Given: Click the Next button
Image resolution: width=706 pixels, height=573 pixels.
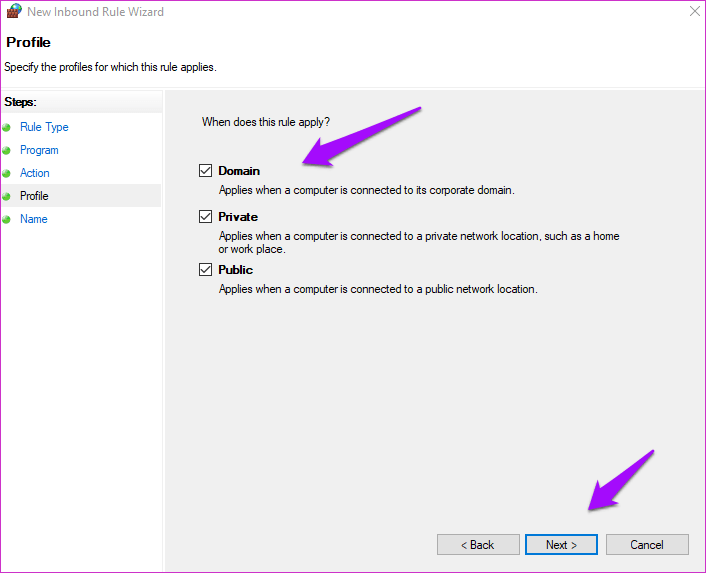Looking at the screenshot, I should point(561,545).
